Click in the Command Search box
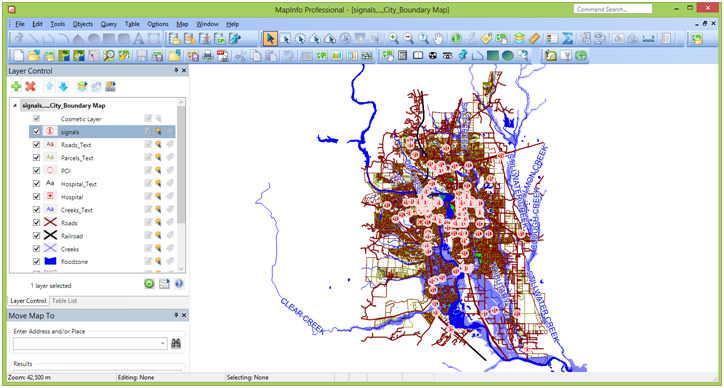 click(x=613, y=9)
